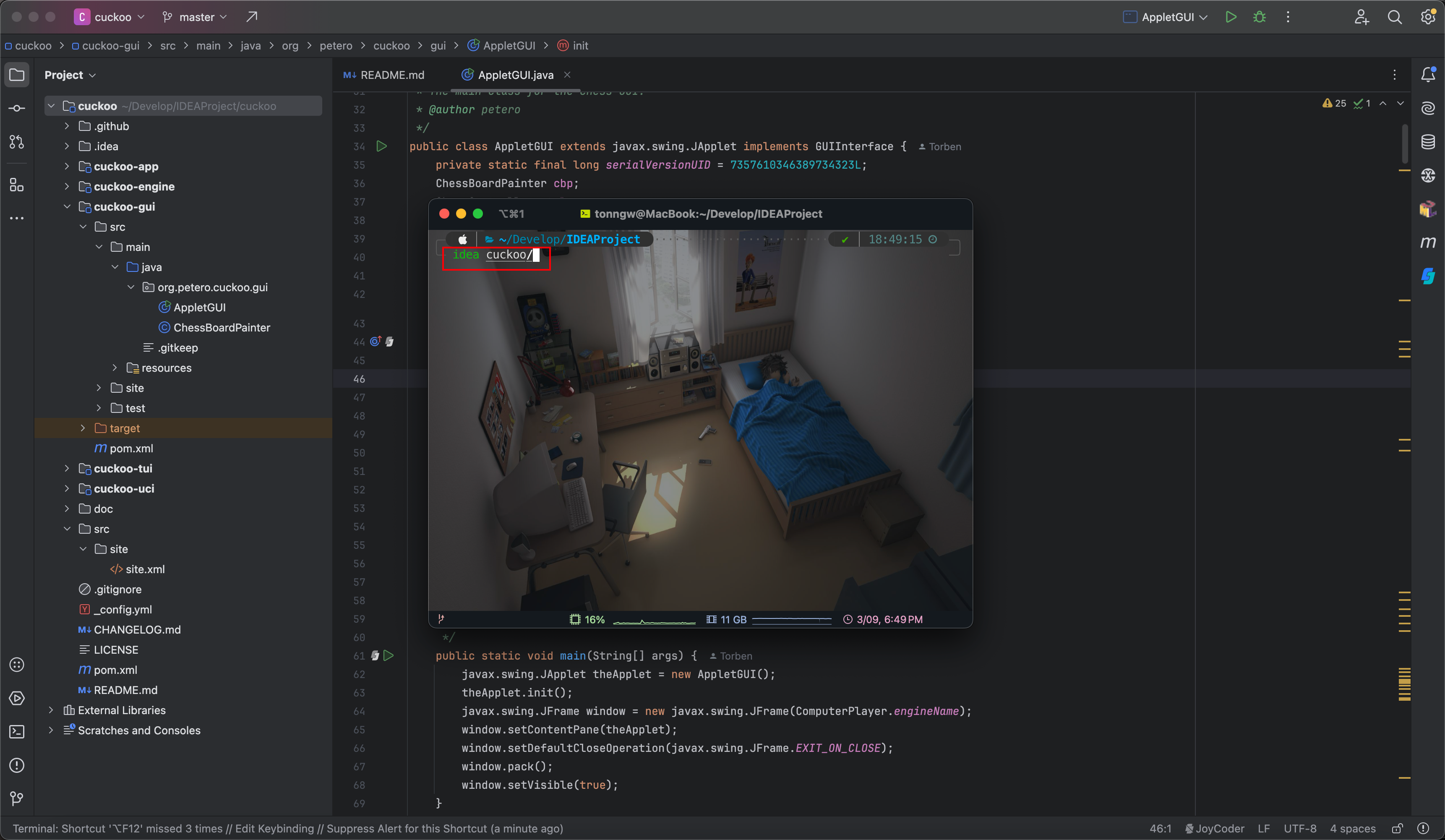Click run gutter icon beside main method

coord(389,655)
